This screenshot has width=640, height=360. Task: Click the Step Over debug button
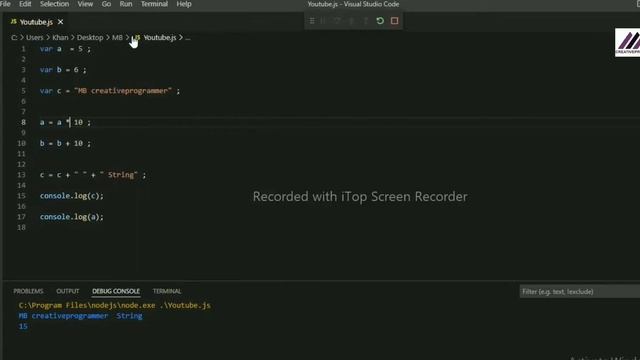click(x=338, y=21)
